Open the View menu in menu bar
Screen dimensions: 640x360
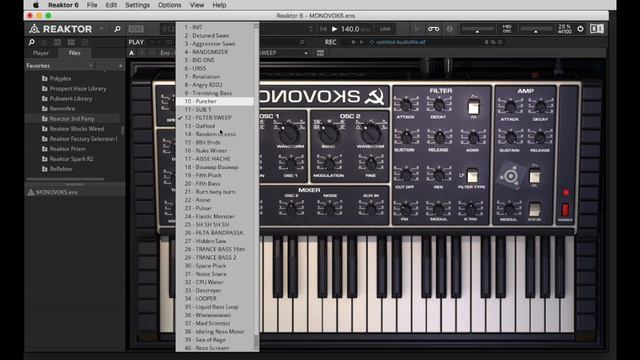[197, 5]
